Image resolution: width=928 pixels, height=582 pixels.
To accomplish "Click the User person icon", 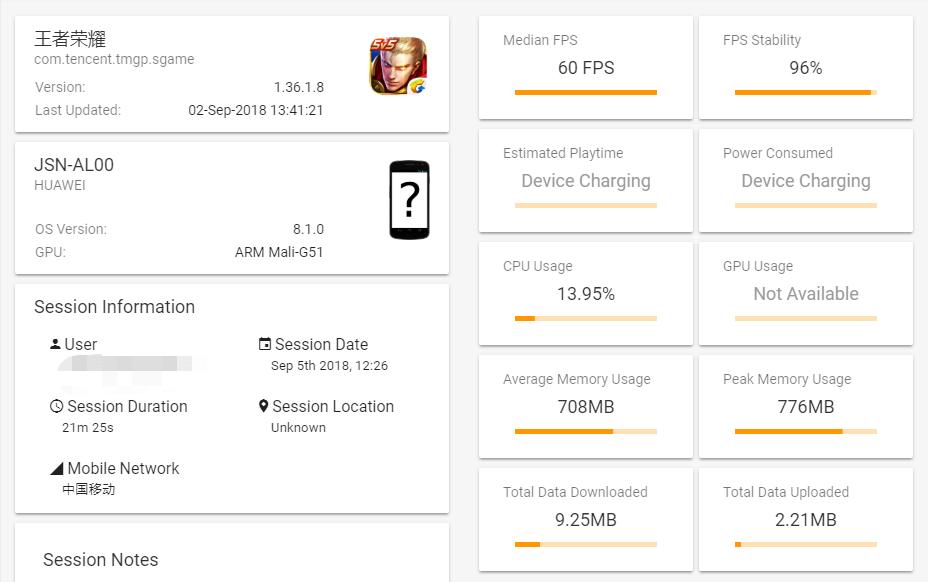I will (55, 344).
